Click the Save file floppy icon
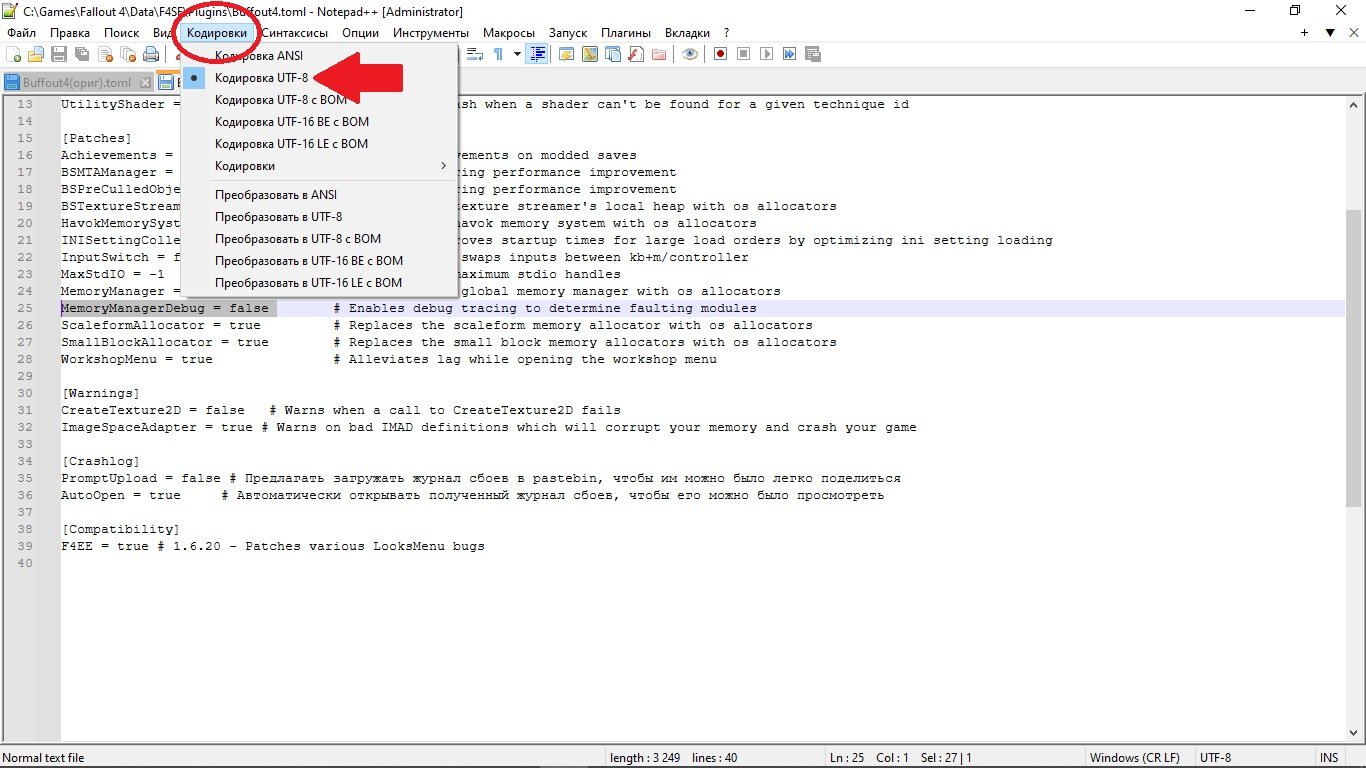This screenshot has height=768, width=1366. [59, 55]
